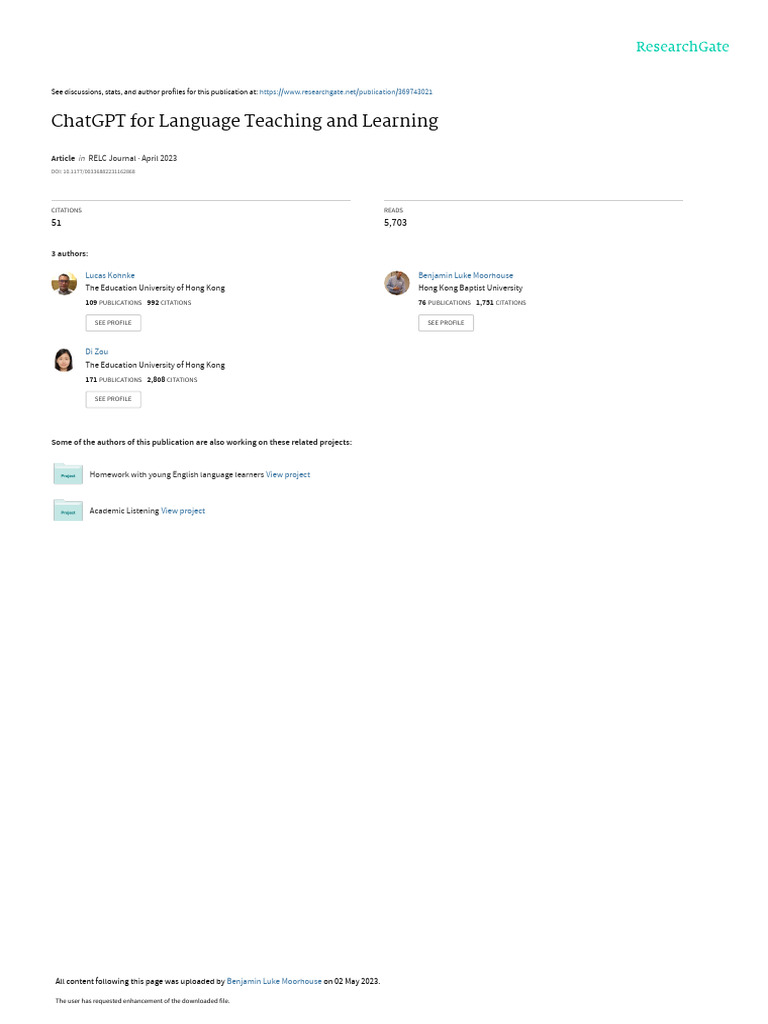Screen dimensions: 768x1024
Task: Click See Profile under Di Zou
Action: click(113, 399)
